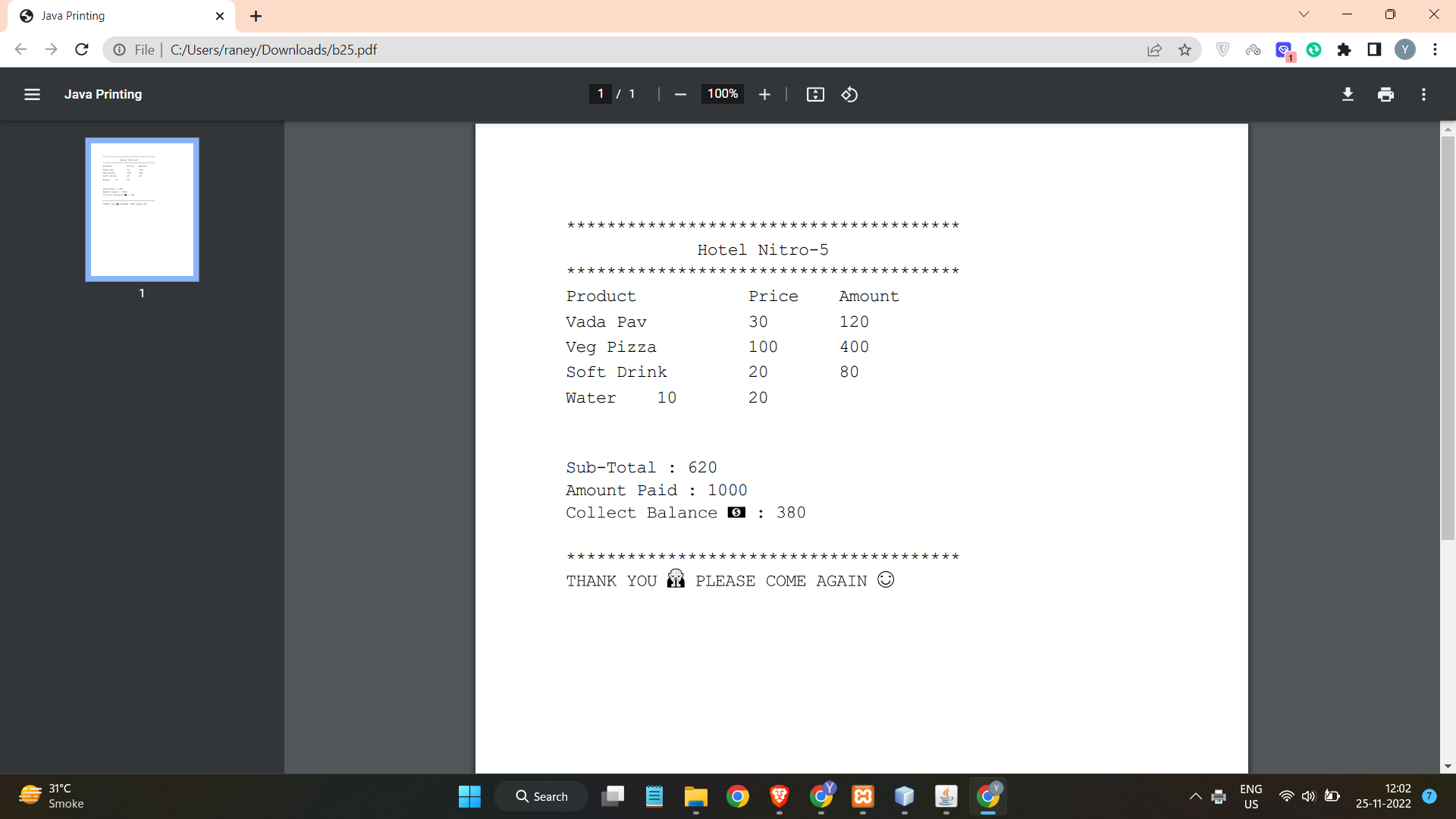Bookmark this page using the star
1456x819 pixels.
coord(1185,49)
